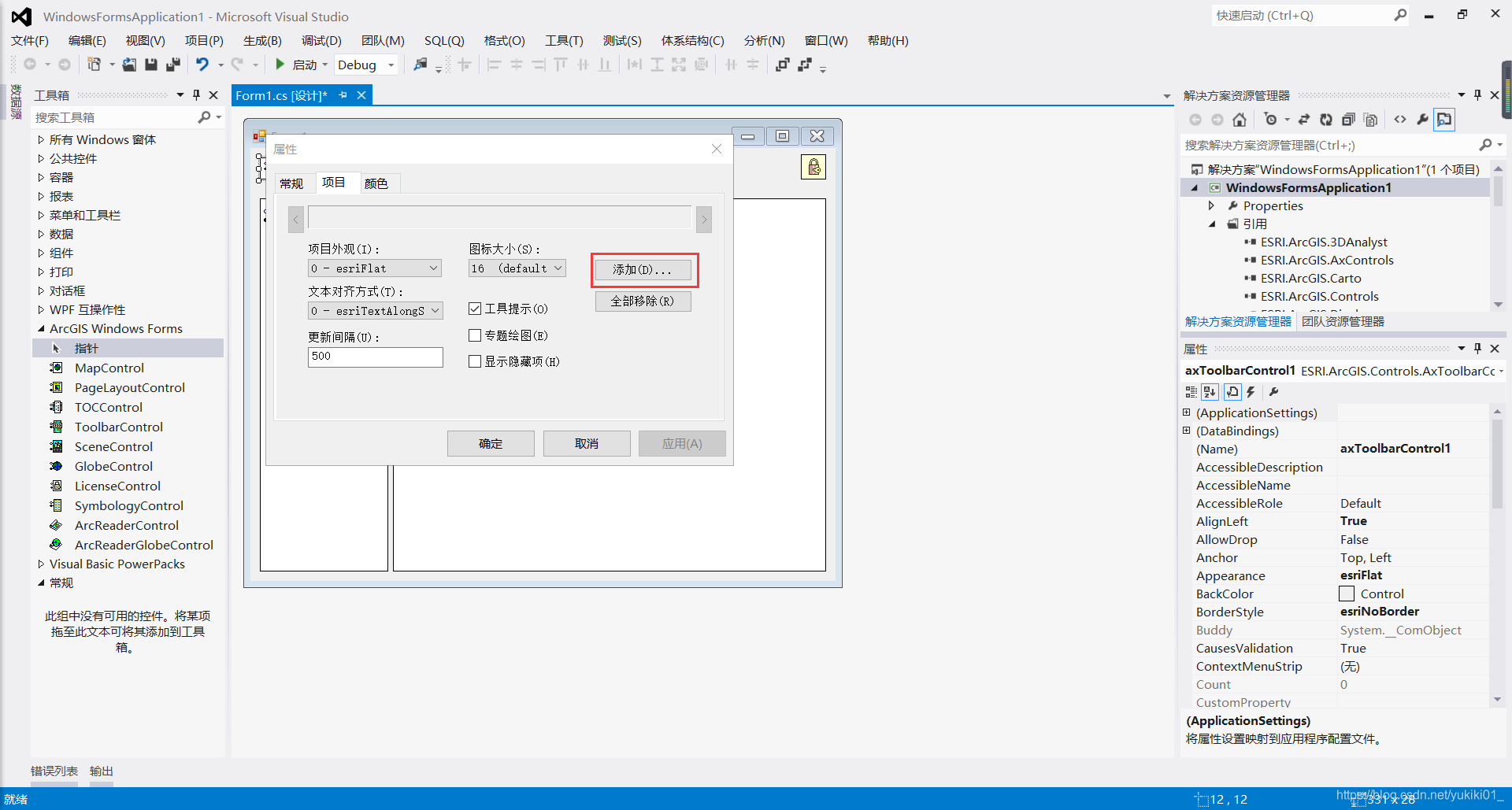Expand (ApplicationSettings) in the property grid
The image size is (1512, 810).
(1187, 412)
